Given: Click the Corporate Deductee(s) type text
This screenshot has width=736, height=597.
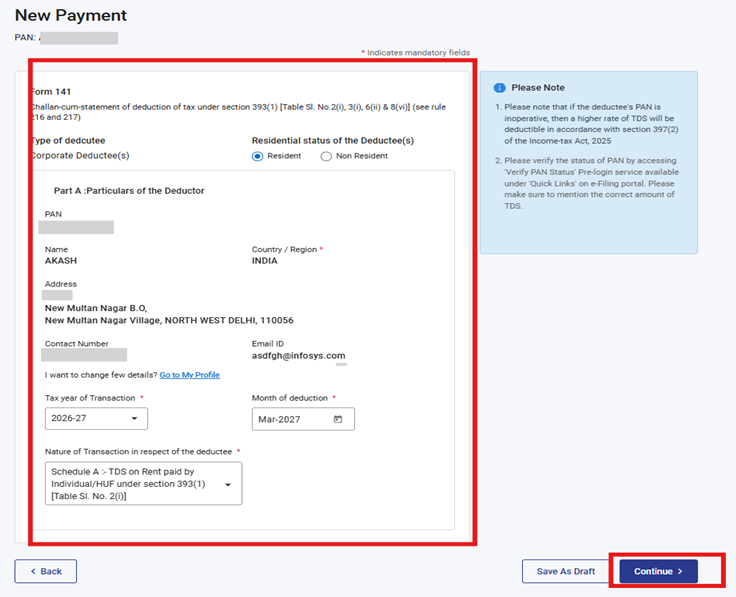Looking at the screenshot, I should click(x=80, y=156).
